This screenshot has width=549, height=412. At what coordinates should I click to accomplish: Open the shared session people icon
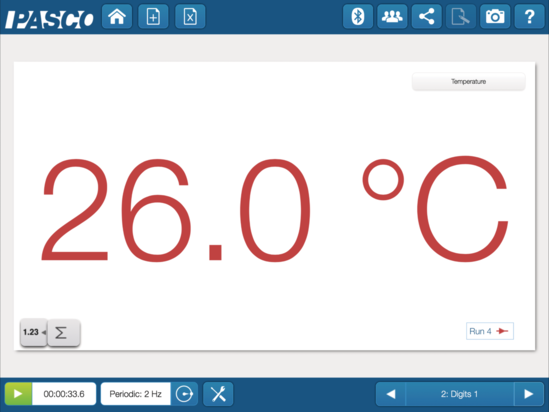392,16
